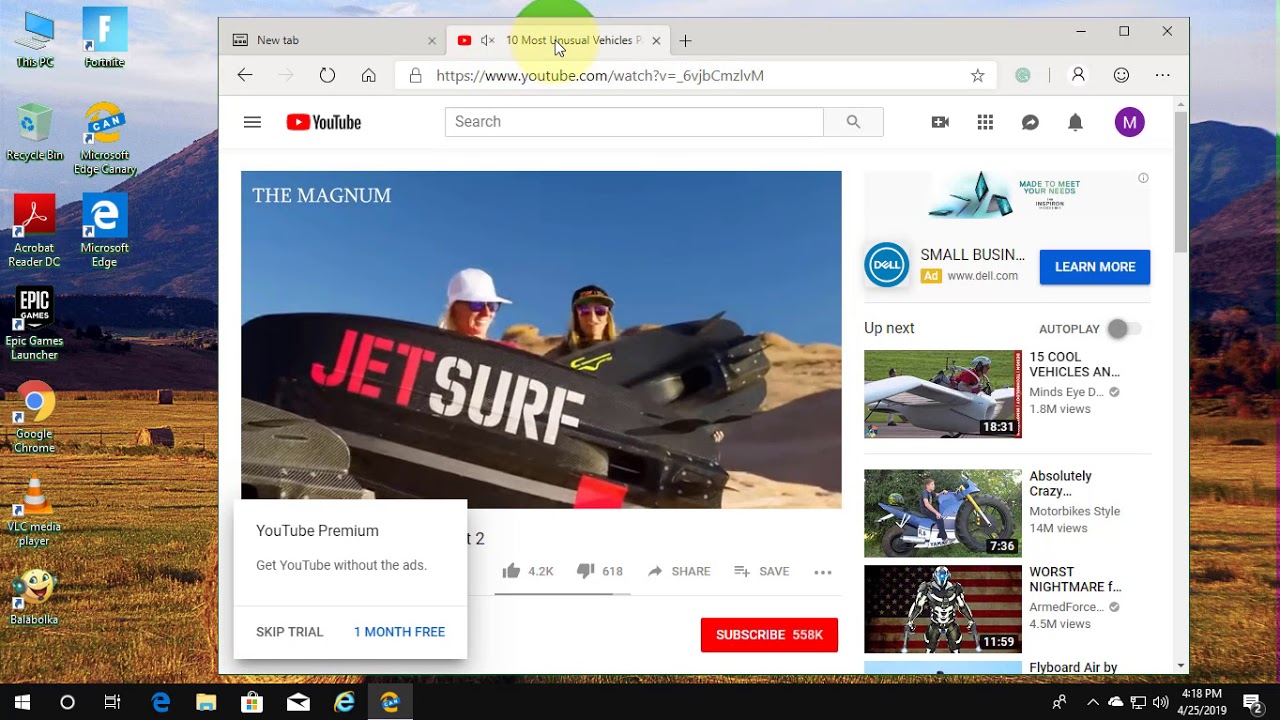Click the like/dislike ratio bar

tap(562, 594)
